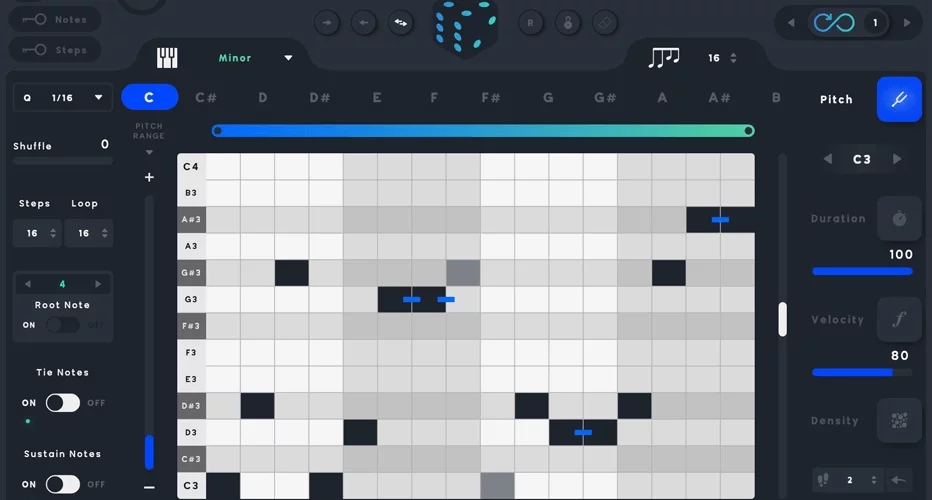This screenshot has height=500, width=932.
Task: Click the infinity loop icon
Action: pyautogui.click(x=833, y=23)
